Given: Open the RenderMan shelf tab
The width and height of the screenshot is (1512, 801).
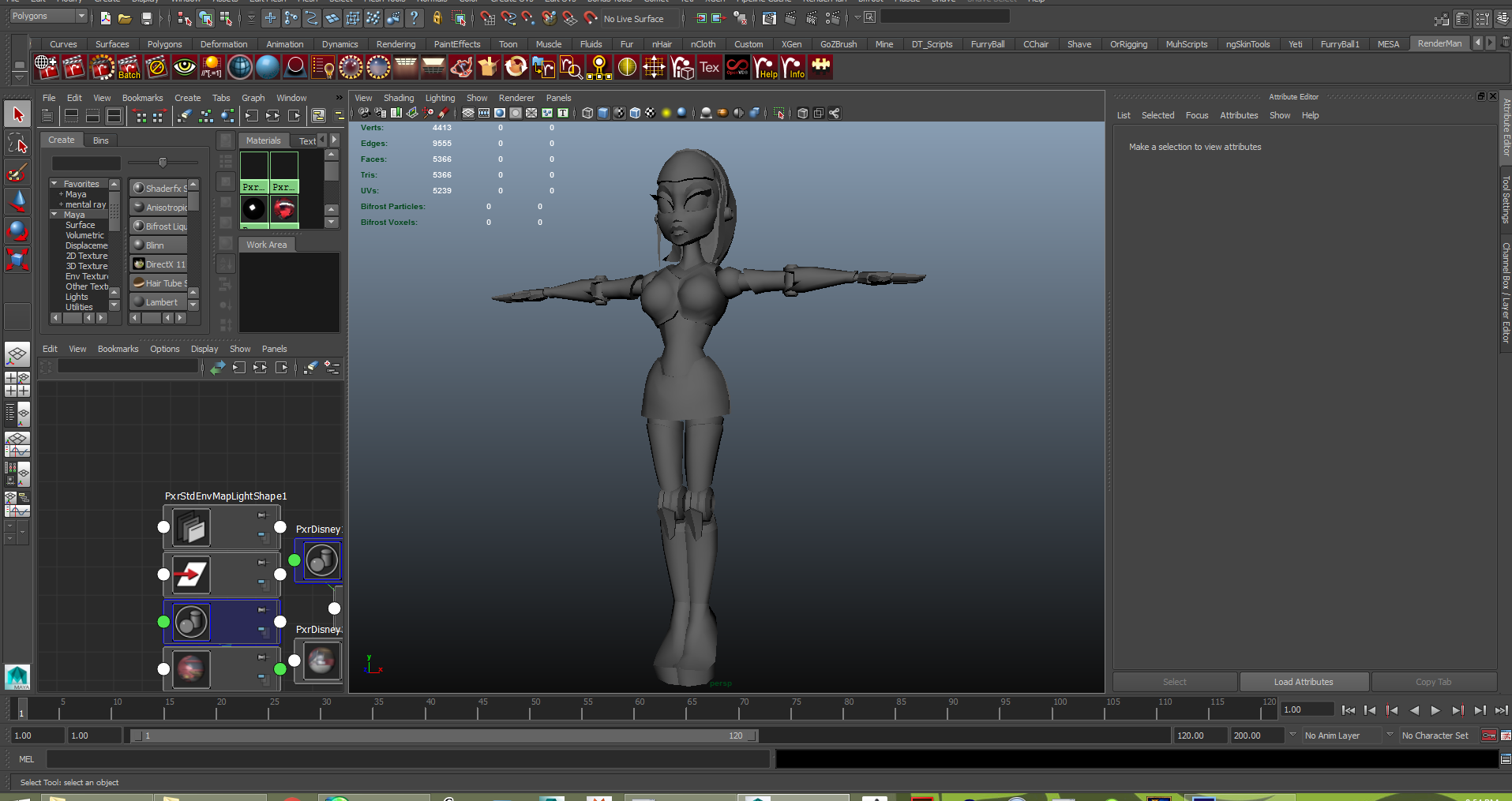Looking at the screenshot, I should pos(1439,44).
